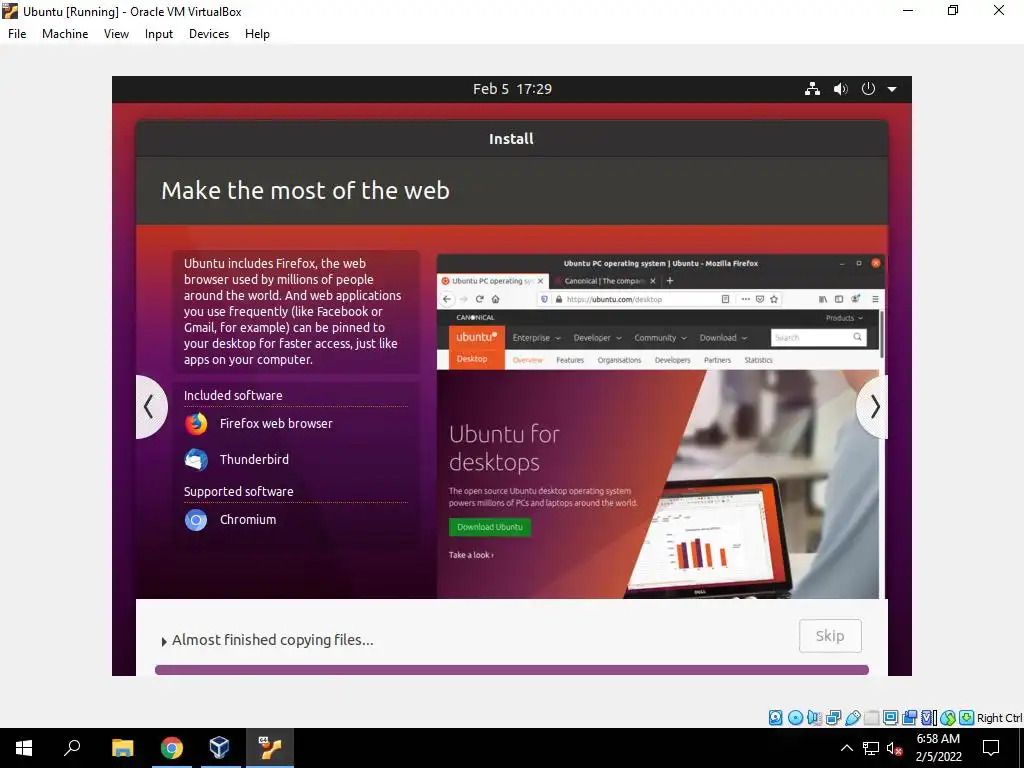Click the 'Included software' heading
Image resolution: width=1024 pixels, height=768 pixels.
tap(233, 395)
